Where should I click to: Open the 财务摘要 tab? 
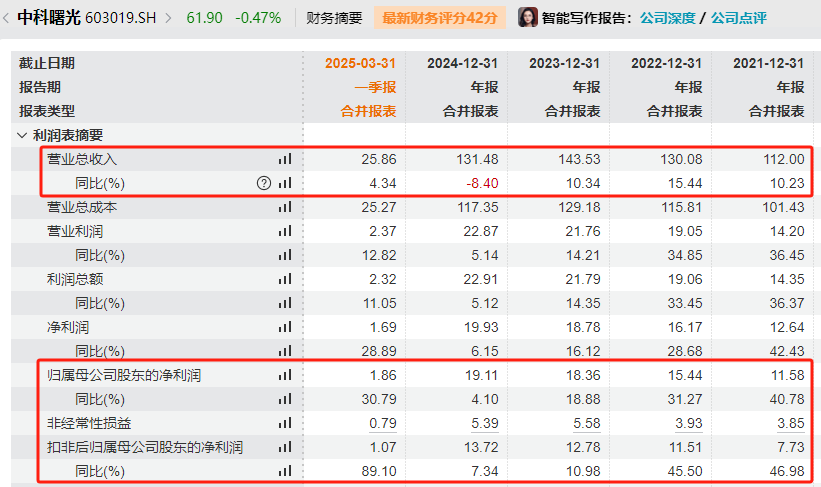click(334, 18)
